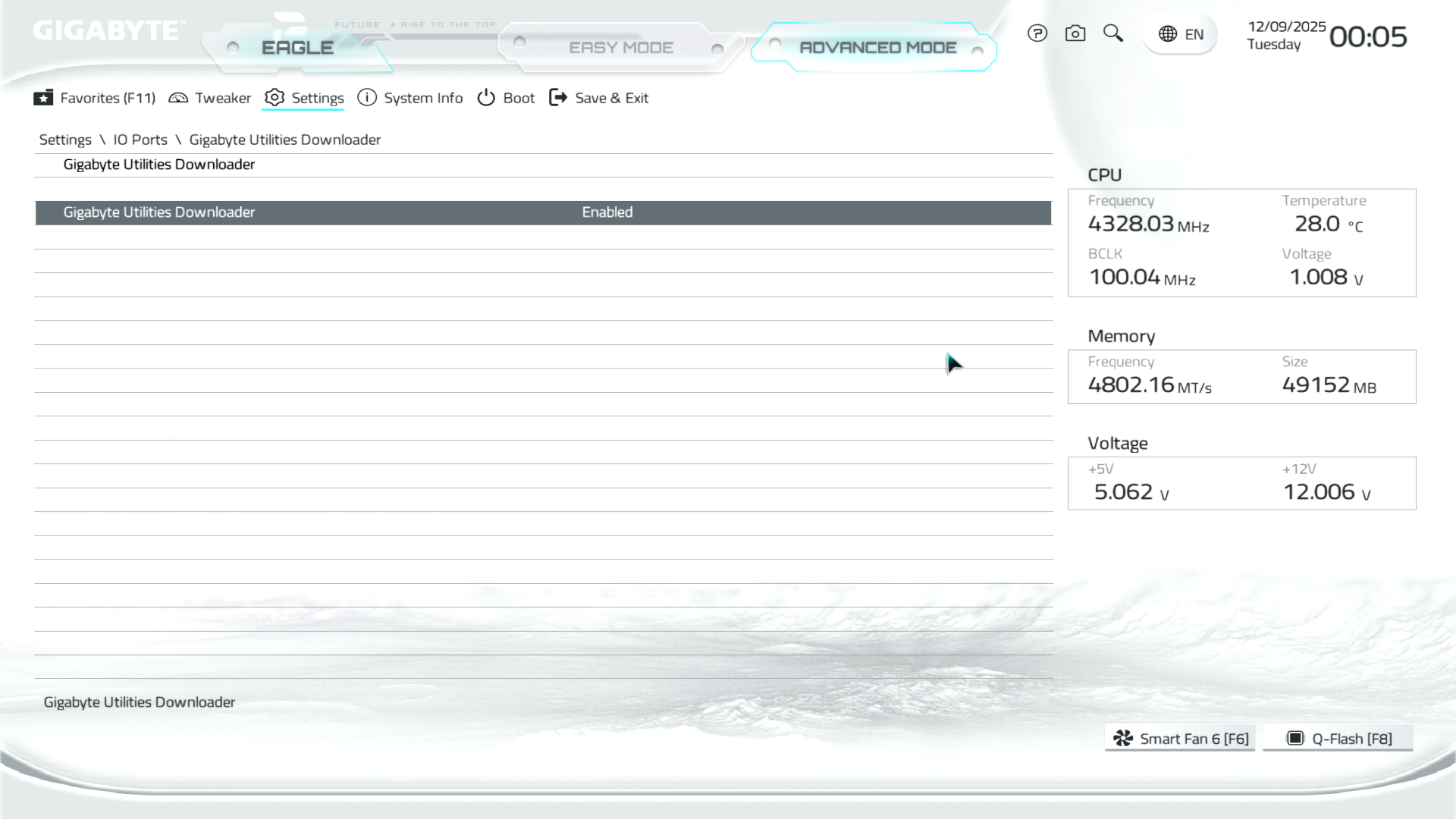Select the Gigabyte Utilities Downloader setting row
This screenshot has width=1456, height=819.
click(x=159, y=212)
